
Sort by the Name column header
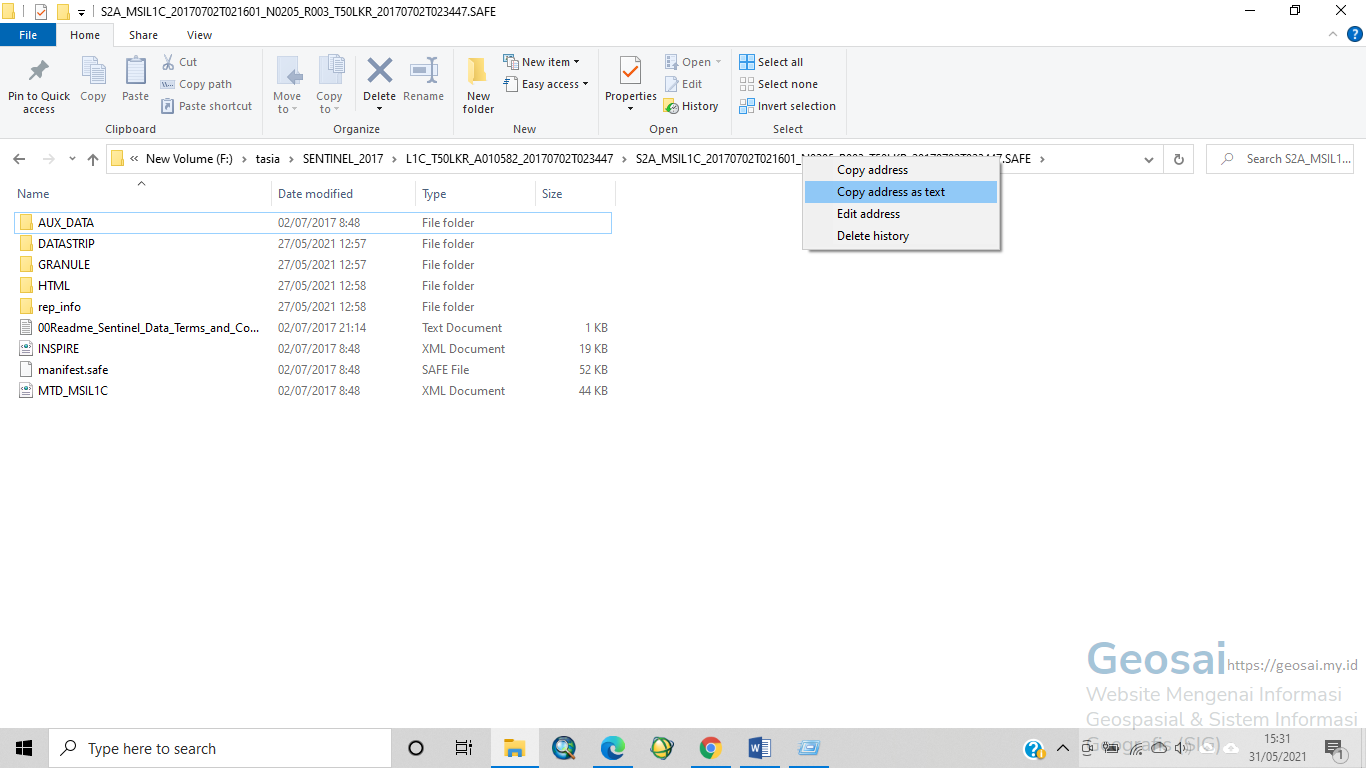140,194
